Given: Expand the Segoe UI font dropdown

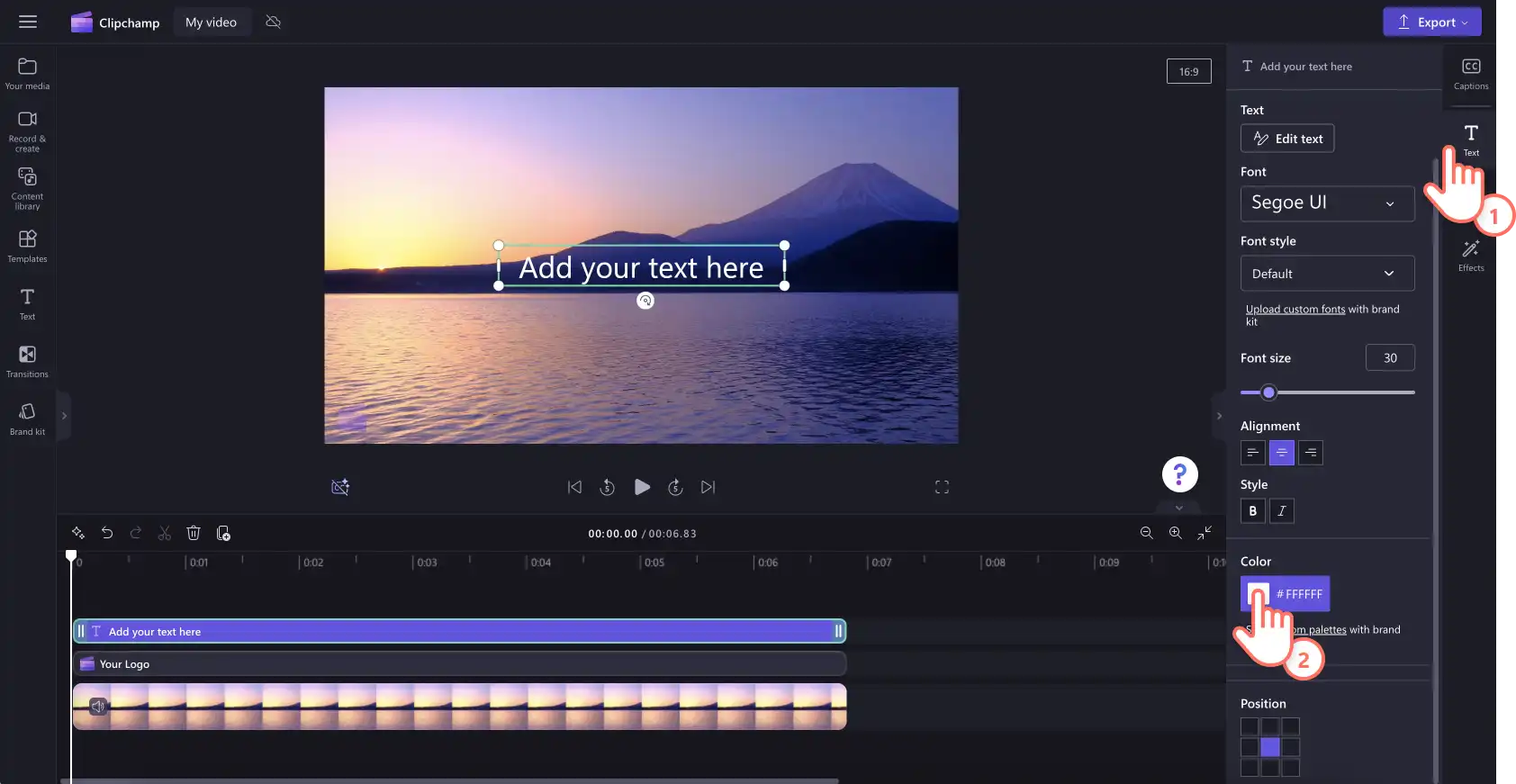Looking at the screenshot, I should click(1327, 203).
